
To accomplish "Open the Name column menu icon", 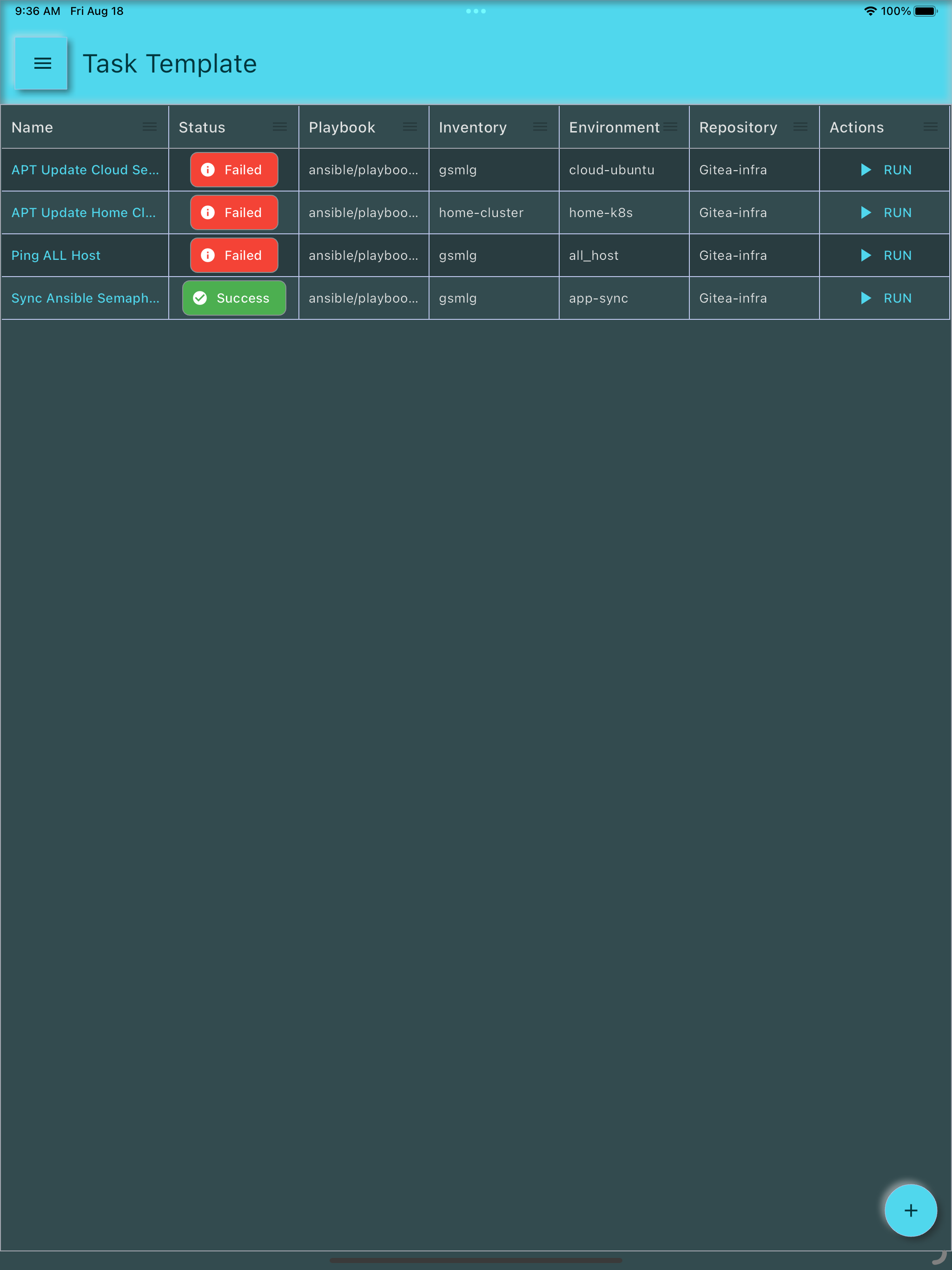I will click(149, 127).
